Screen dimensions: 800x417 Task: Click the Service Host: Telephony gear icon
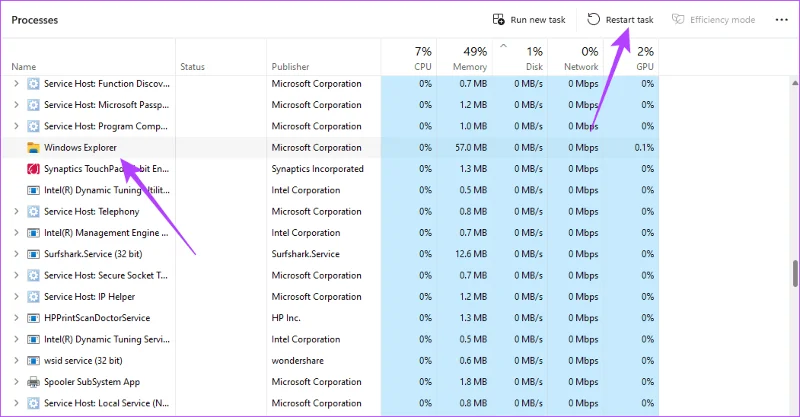(x=33, y=211)
